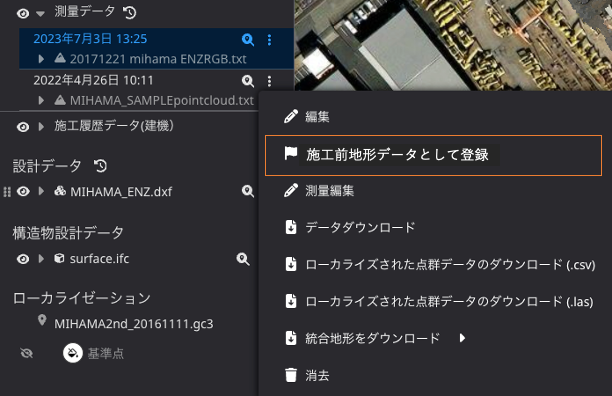Toggle visibility of surface.ifc
Viewport: 612px width, 396px height.
point(23,259)
